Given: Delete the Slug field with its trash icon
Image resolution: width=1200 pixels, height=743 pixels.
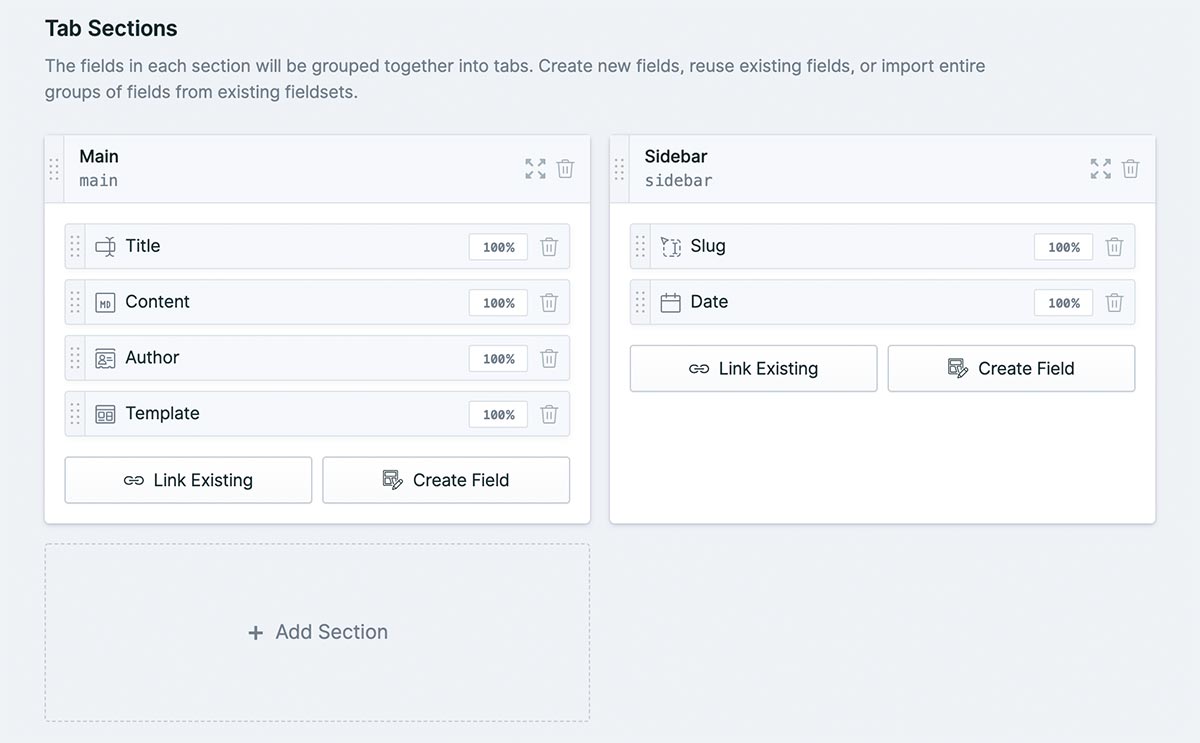Looking at the screenshot, I should pos(1114,246).
